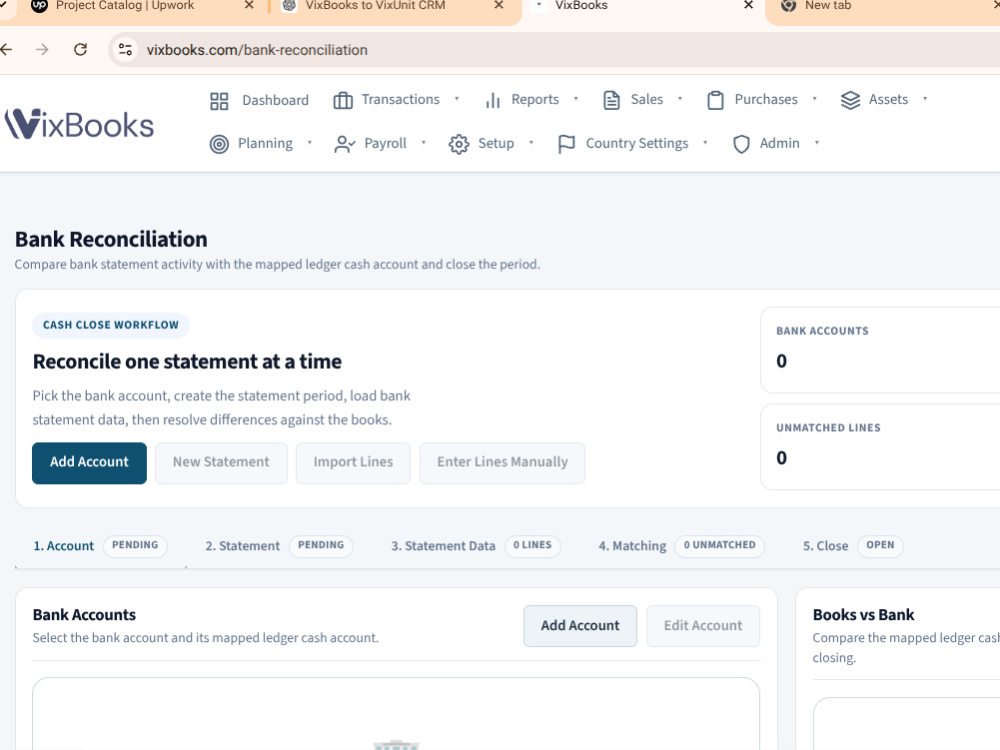Expand the Planning menu dropdown arrow
This screenshot has width=1000, height=750.
click(310, 143)
